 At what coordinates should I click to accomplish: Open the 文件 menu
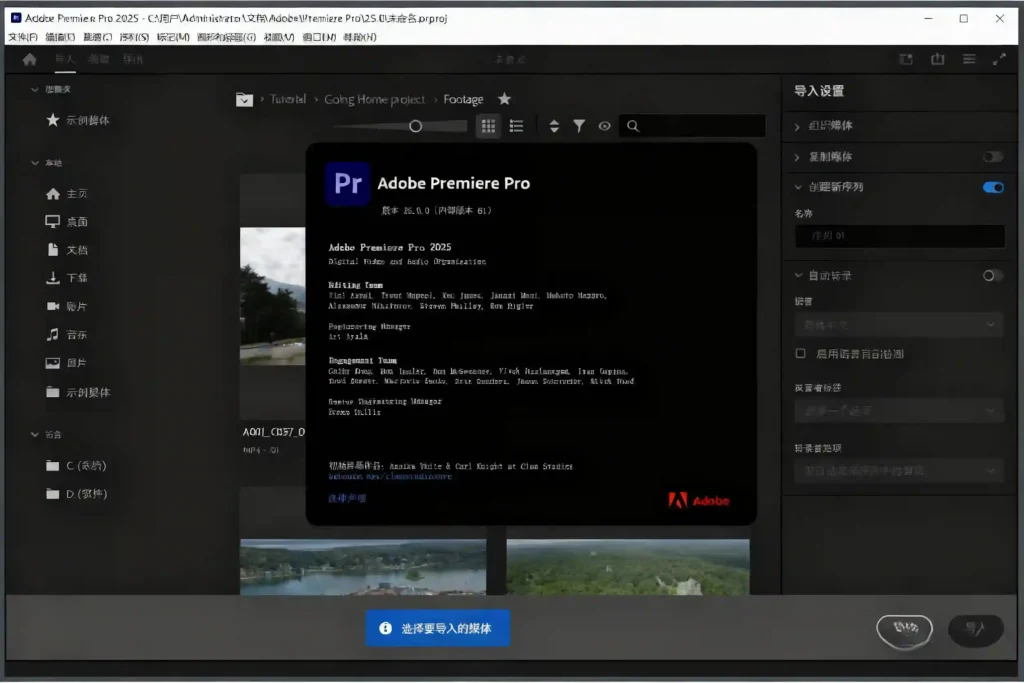click(x=22, y=36)
